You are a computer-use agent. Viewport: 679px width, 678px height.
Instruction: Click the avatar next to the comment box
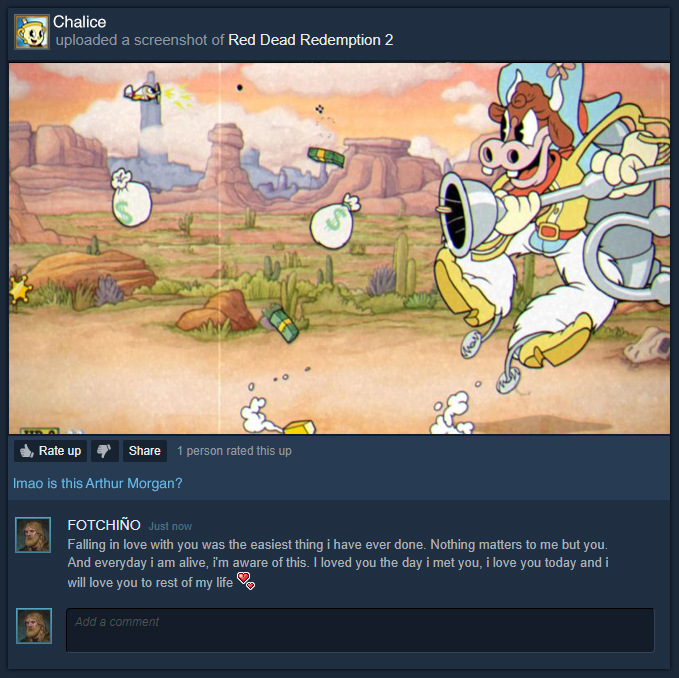pos(34,626)
